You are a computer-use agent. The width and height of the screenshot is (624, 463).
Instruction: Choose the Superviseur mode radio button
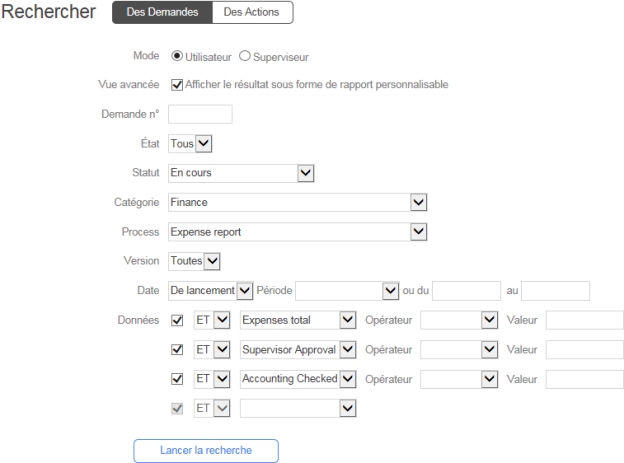[x=245, y=56]
